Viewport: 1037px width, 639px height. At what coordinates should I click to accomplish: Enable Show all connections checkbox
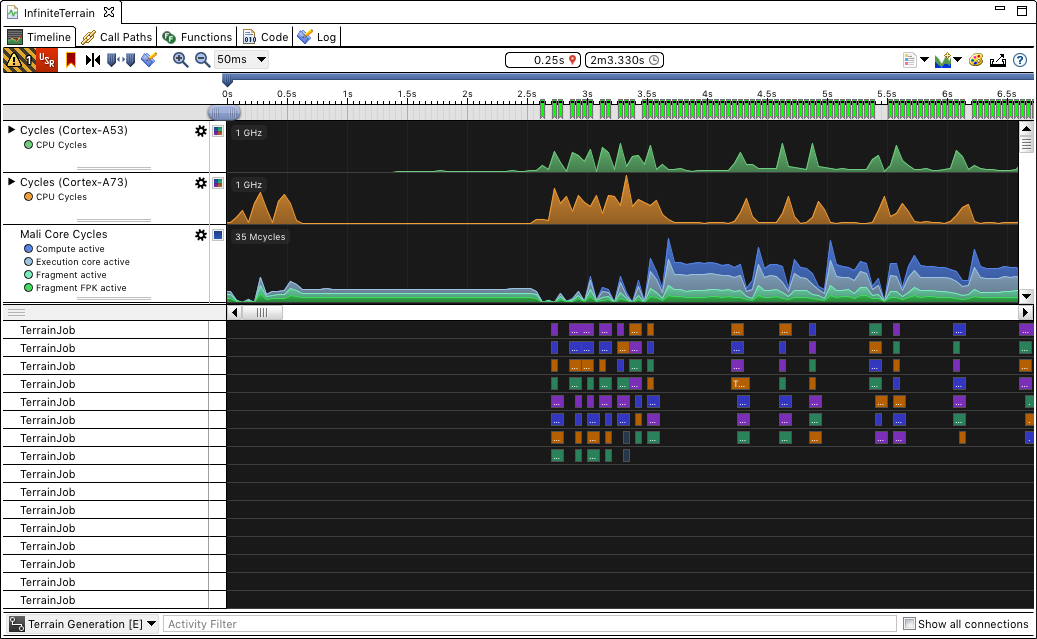(909, 624)
